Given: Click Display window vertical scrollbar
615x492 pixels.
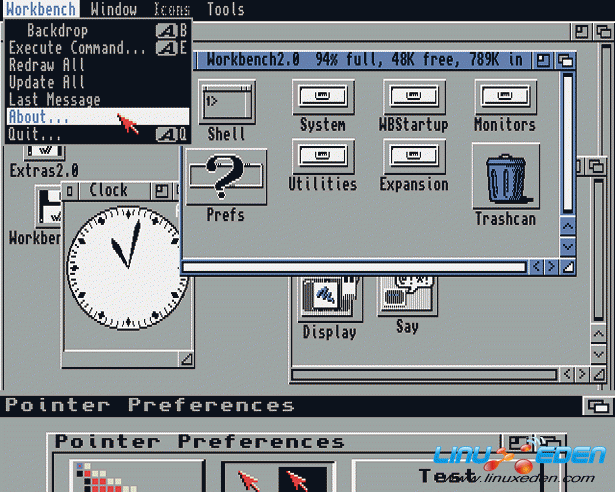Looking at the screenshot, I should (599, 250).
